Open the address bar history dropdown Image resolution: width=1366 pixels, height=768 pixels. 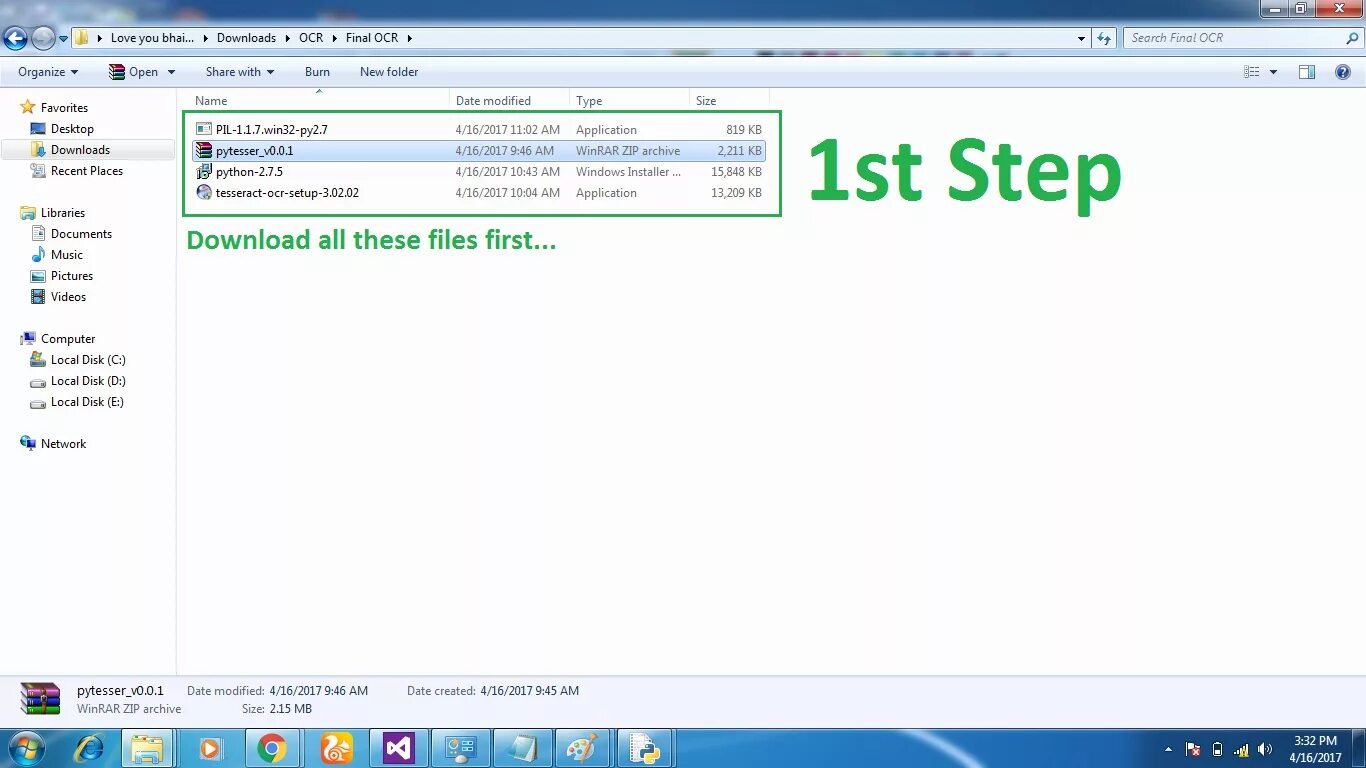1082,38
